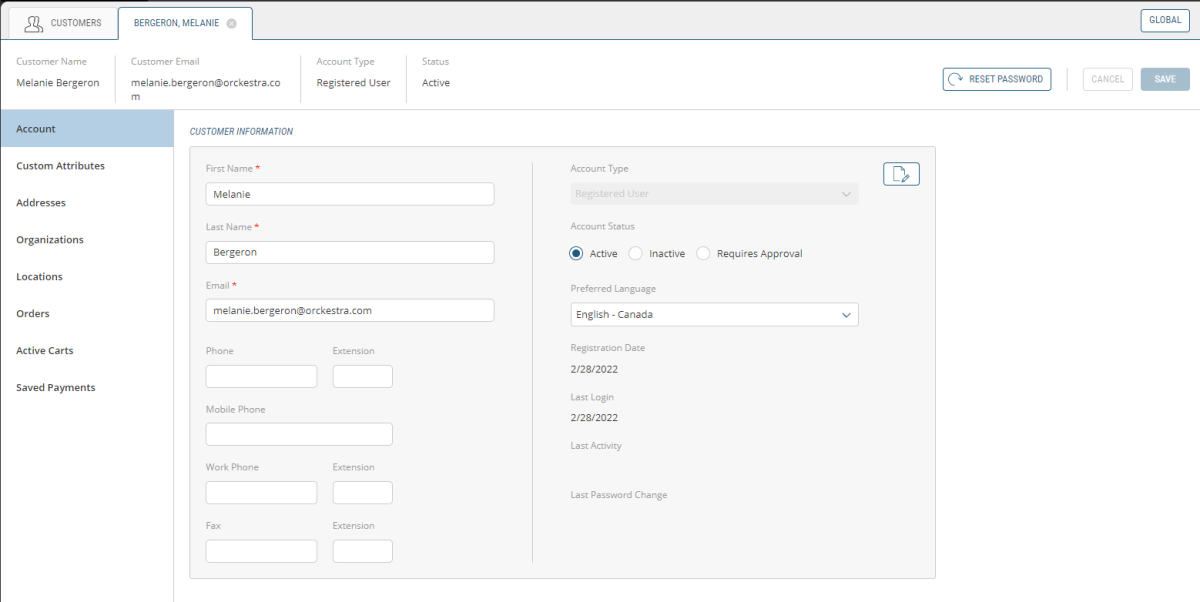Viewport: 1200px width, 602px height.
Task: Open the Active Carts sidebar item
Action: pyautogui.click(x=45, y=351)
